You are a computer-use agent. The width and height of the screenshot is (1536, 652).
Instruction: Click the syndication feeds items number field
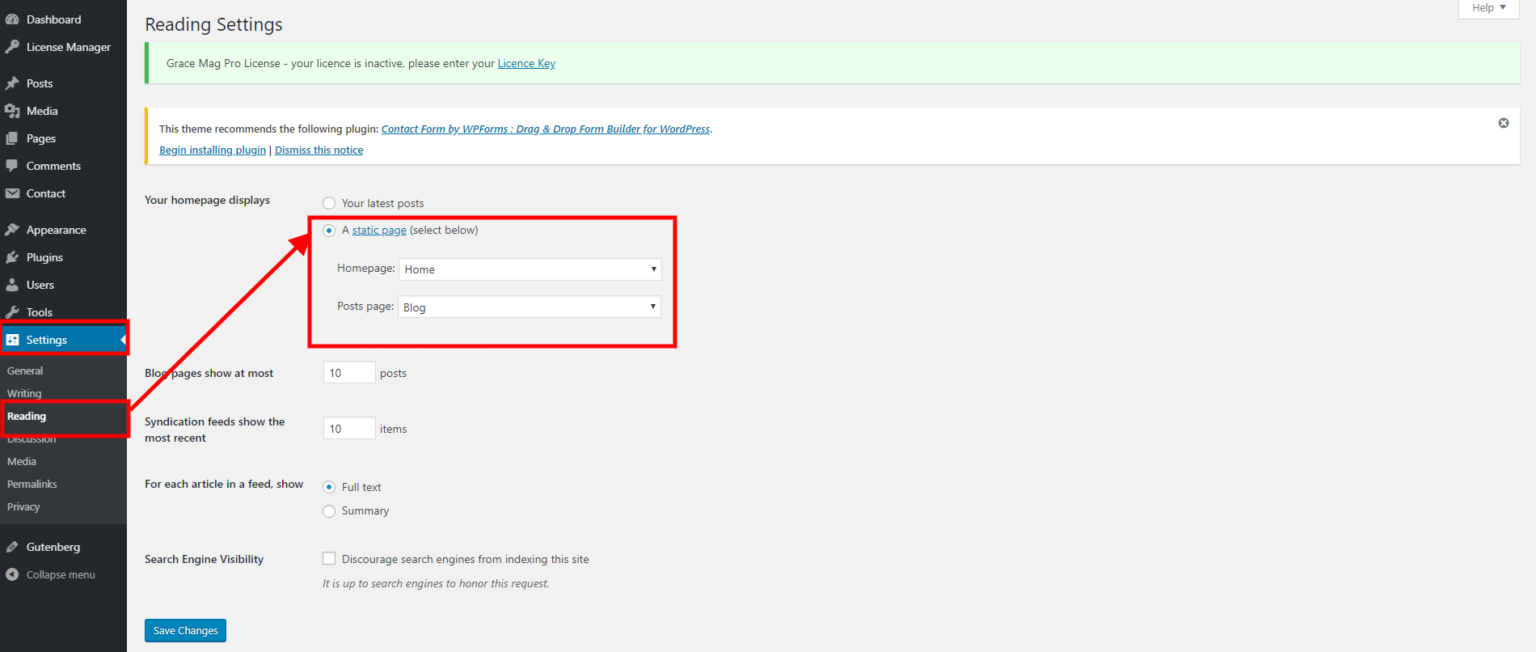[x=349, y=429]
